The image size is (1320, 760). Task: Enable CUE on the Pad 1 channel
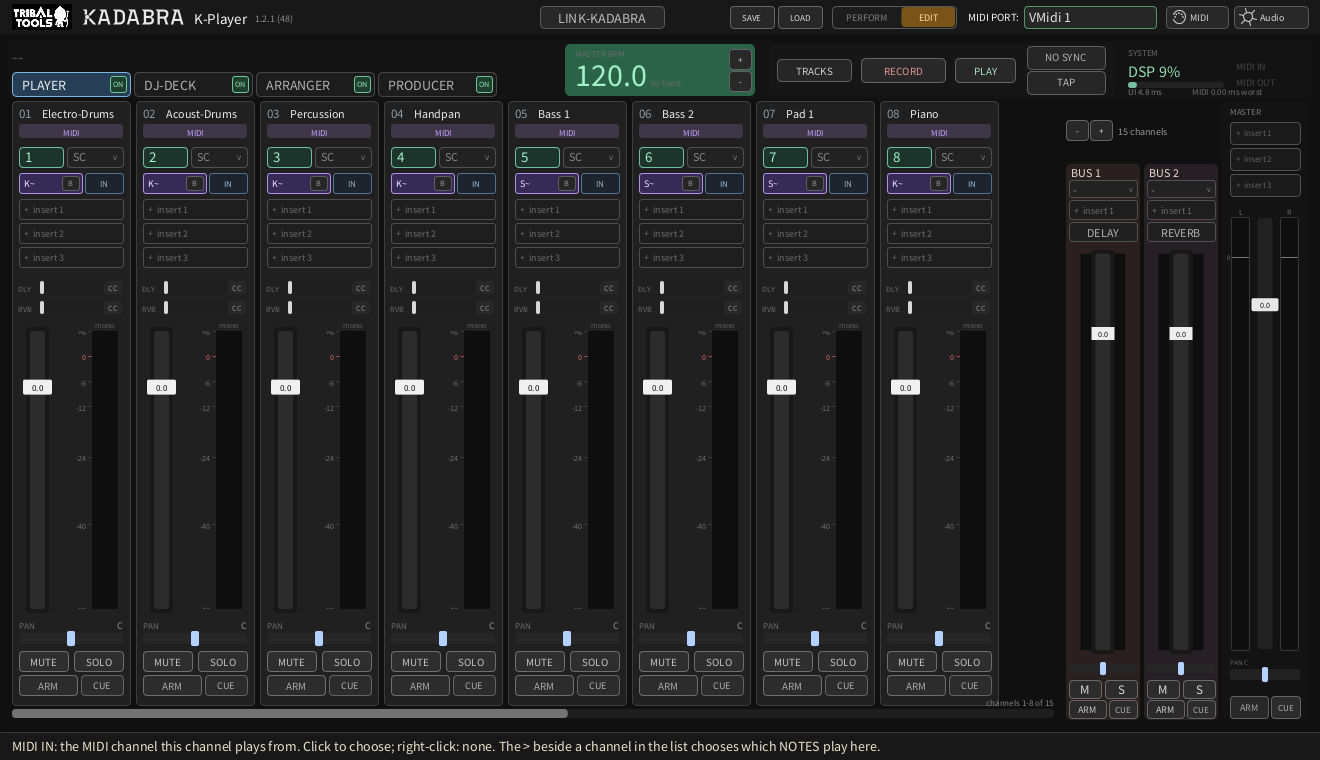pyautogui.click(x=846, y=686)
